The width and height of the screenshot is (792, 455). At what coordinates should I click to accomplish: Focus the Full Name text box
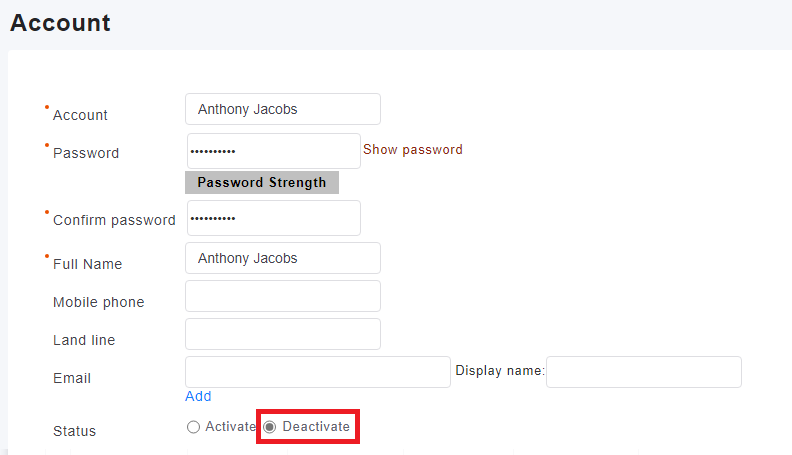[x=282, y=258]
